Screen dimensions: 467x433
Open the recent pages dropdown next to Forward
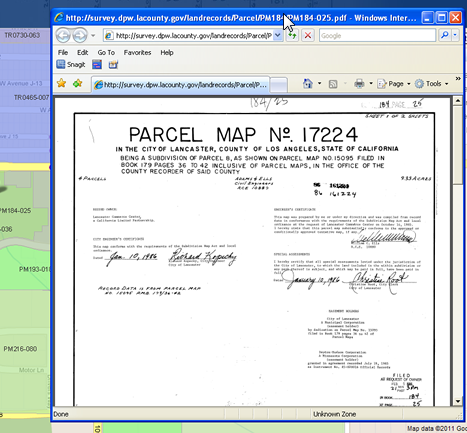coord(93,36)
